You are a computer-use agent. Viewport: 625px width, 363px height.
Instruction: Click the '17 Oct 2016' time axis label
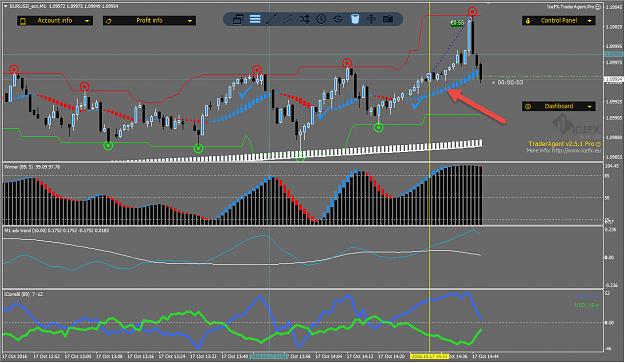[15, 356]
